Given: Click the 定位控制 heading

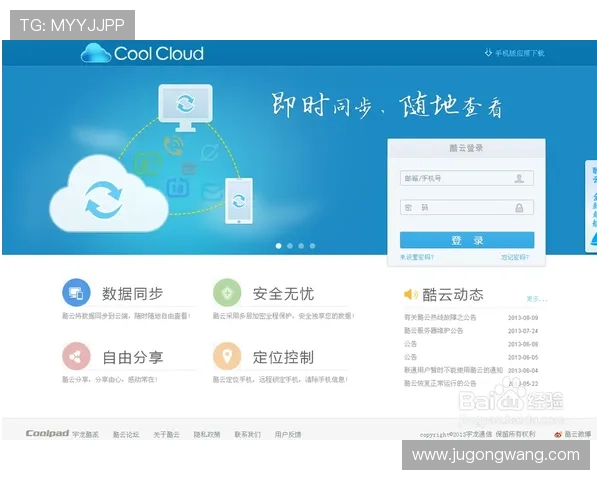Looking at the screenshot, I should click(x=283, y=357).
